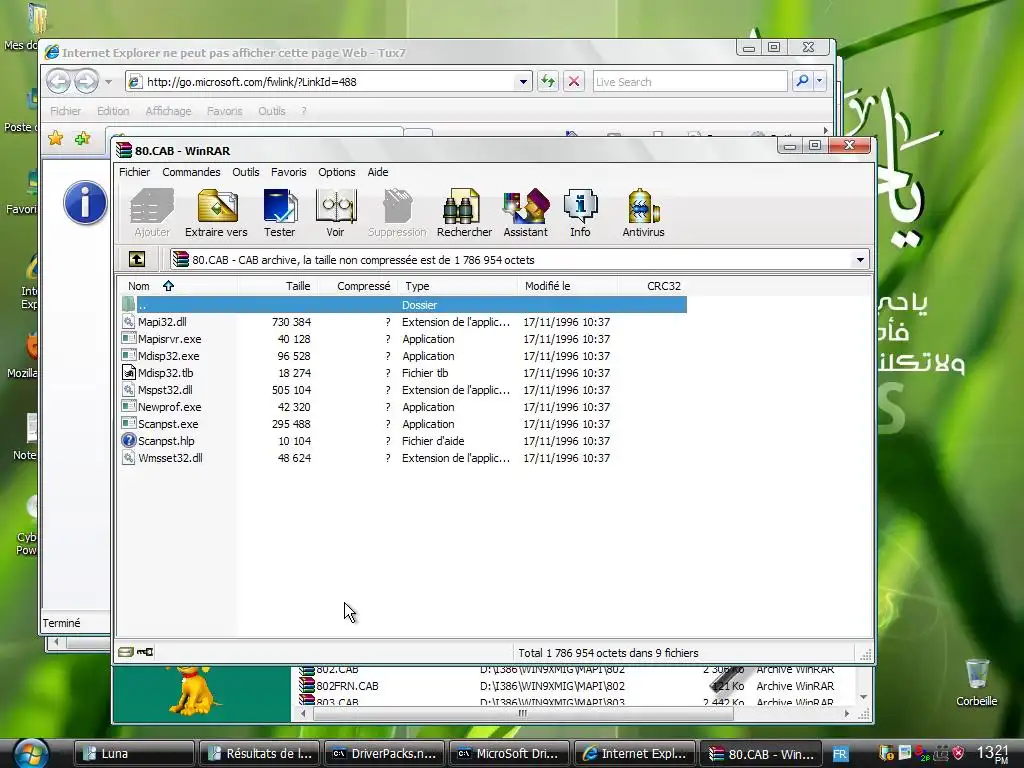Select the Newprof.exe file row
Image resolution: width=1024 pixels, height=768 pixels.
(x=402, y=407)
